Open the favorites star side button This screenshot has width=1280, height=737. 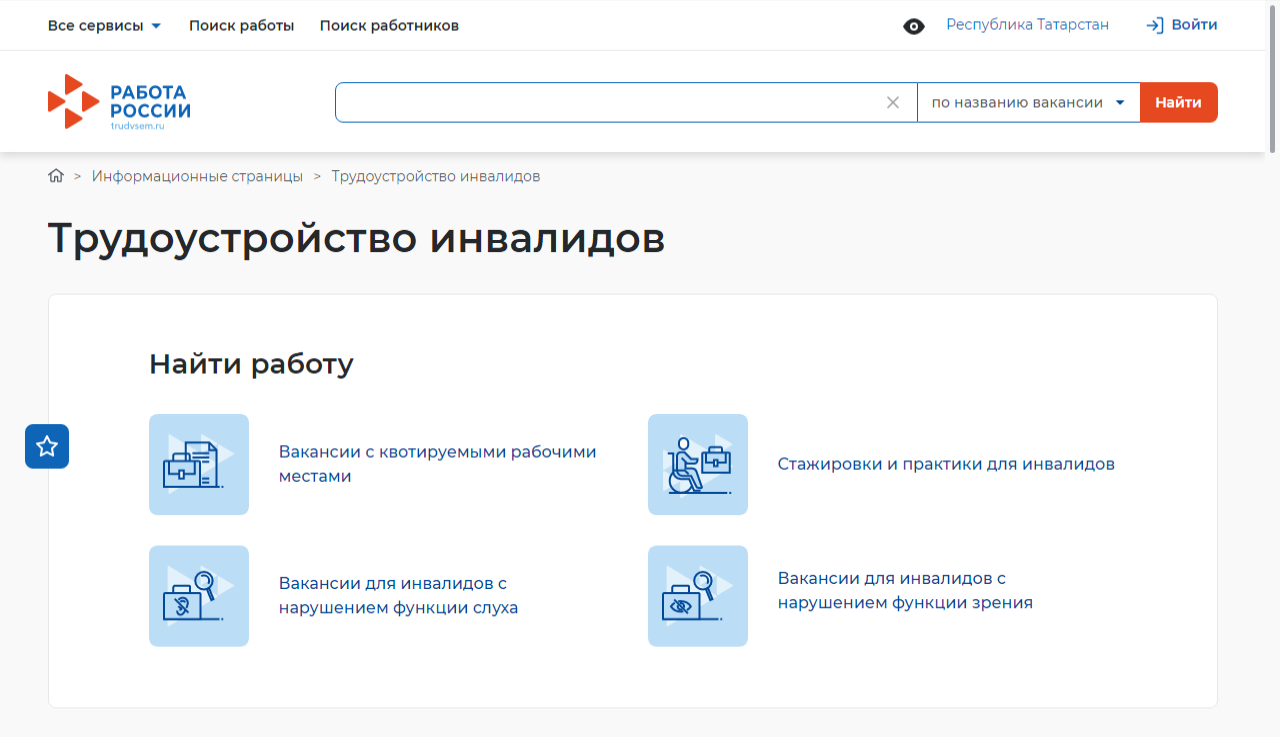point(47,446)
